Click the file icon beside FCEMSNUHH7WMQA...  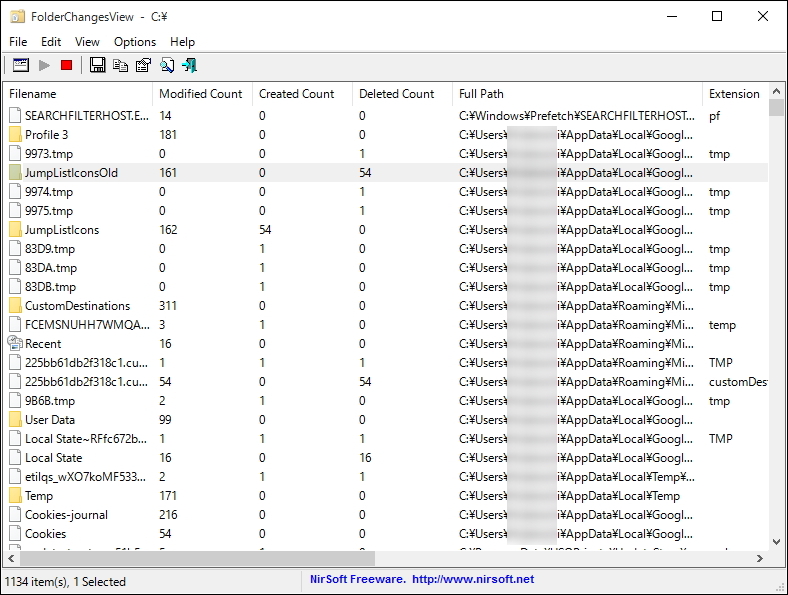pos(16,325)
